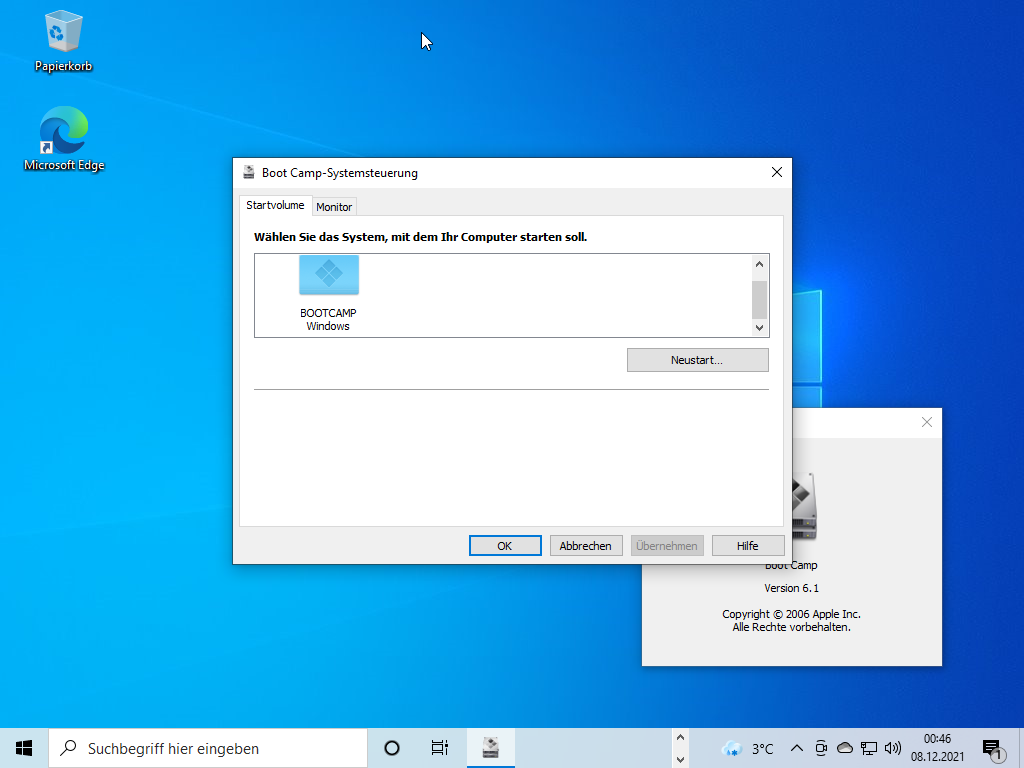Click the Übernehmen button
The width and height of the screenshot is (1024, 768).
[x=667, y=545]
